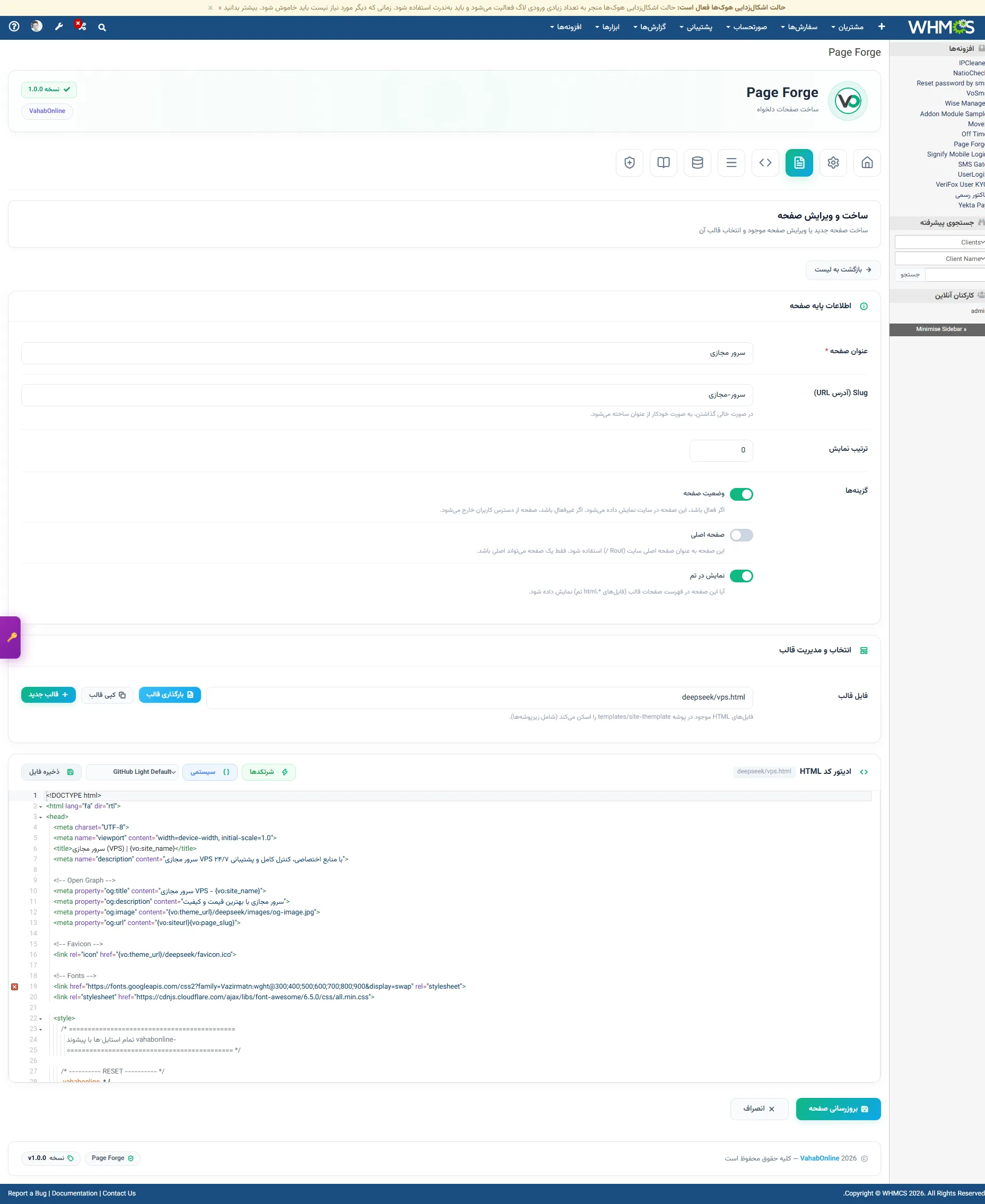
Task: Open the shield security tab icon
Action: click(x=629, y=163)
